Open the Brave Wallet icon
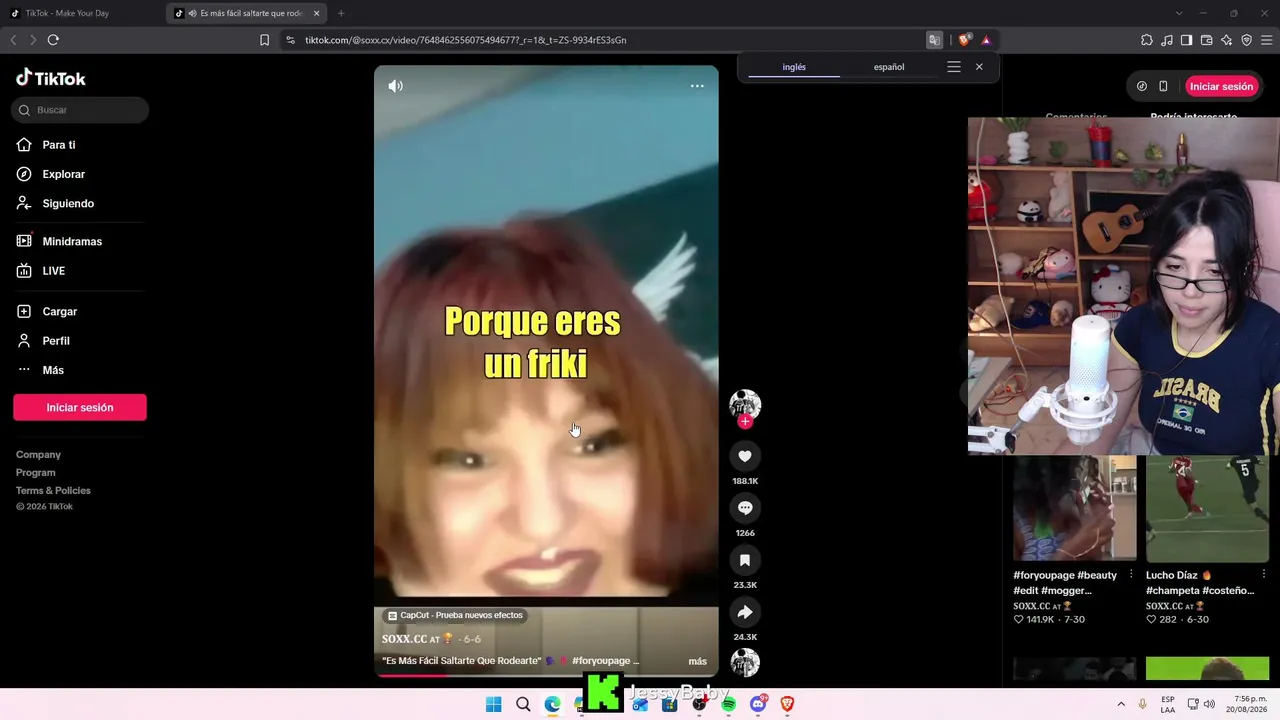Screen dimensions: 1280x720 pos(1207,40)
